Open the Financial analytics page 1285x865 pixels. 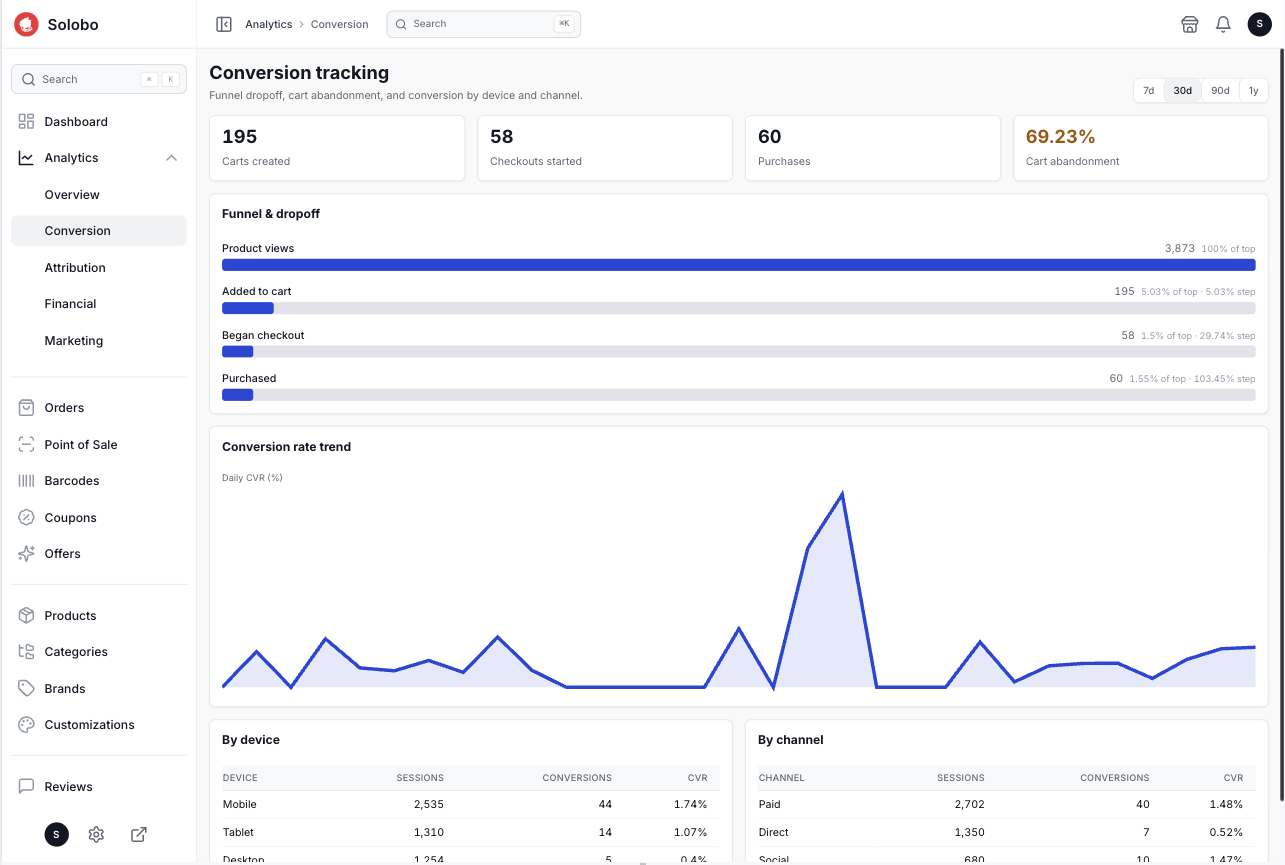[99, 304]
